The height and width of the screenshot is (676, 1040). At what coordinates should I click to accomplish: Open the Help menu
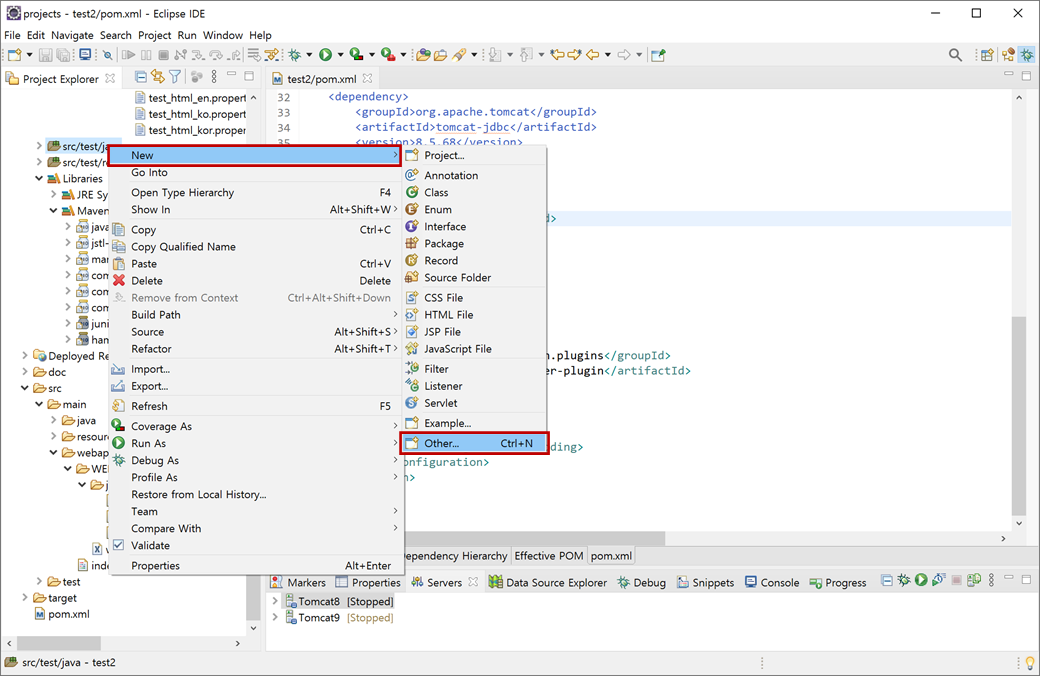pyautogui.click(x=260, y=35)
